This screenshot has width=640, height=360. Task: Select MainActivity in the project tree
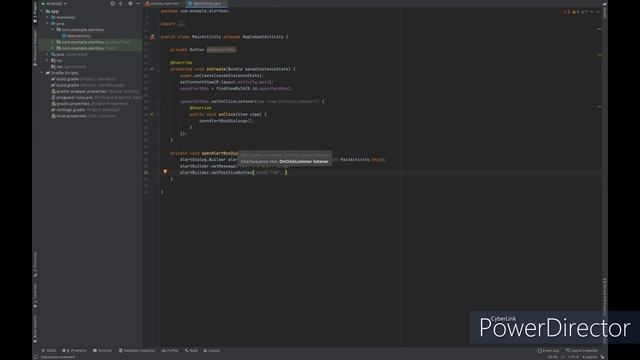click(x=76, y=36)
